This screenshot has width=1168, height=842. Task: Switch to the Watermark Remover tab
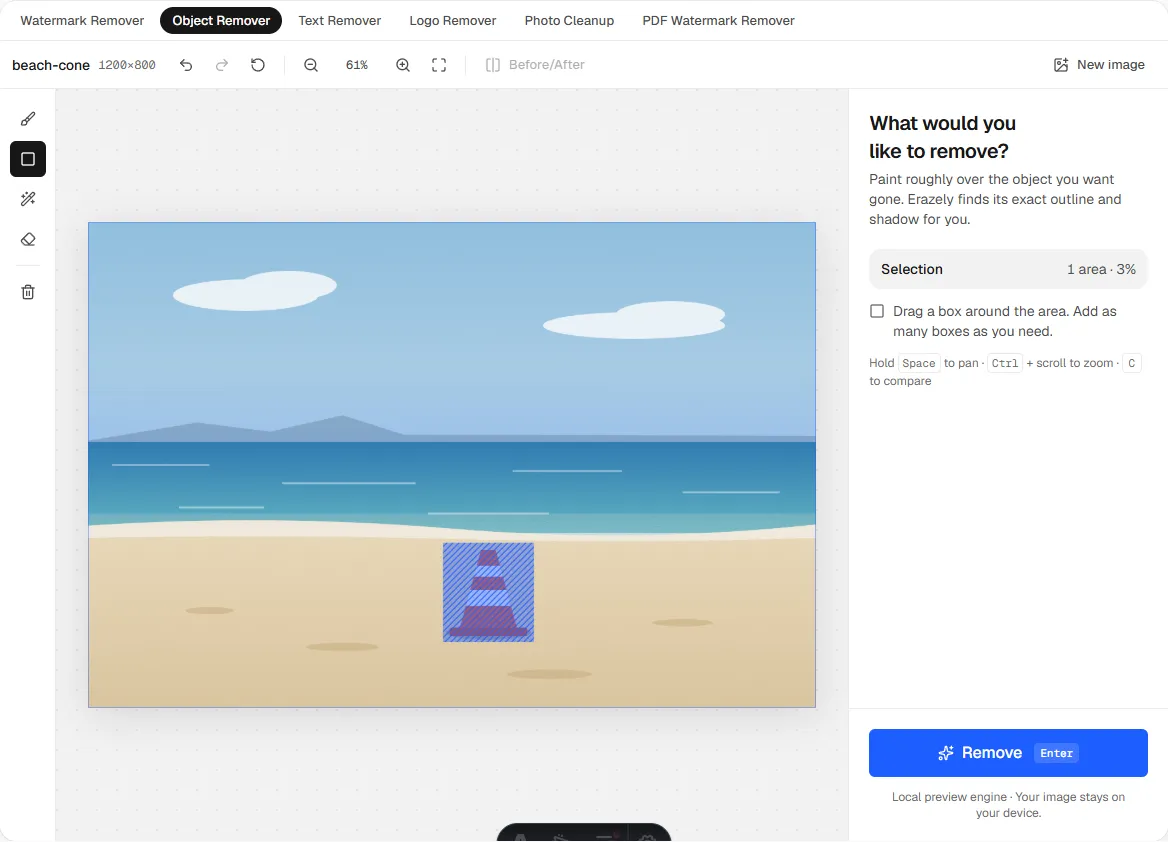coord(82,21)
